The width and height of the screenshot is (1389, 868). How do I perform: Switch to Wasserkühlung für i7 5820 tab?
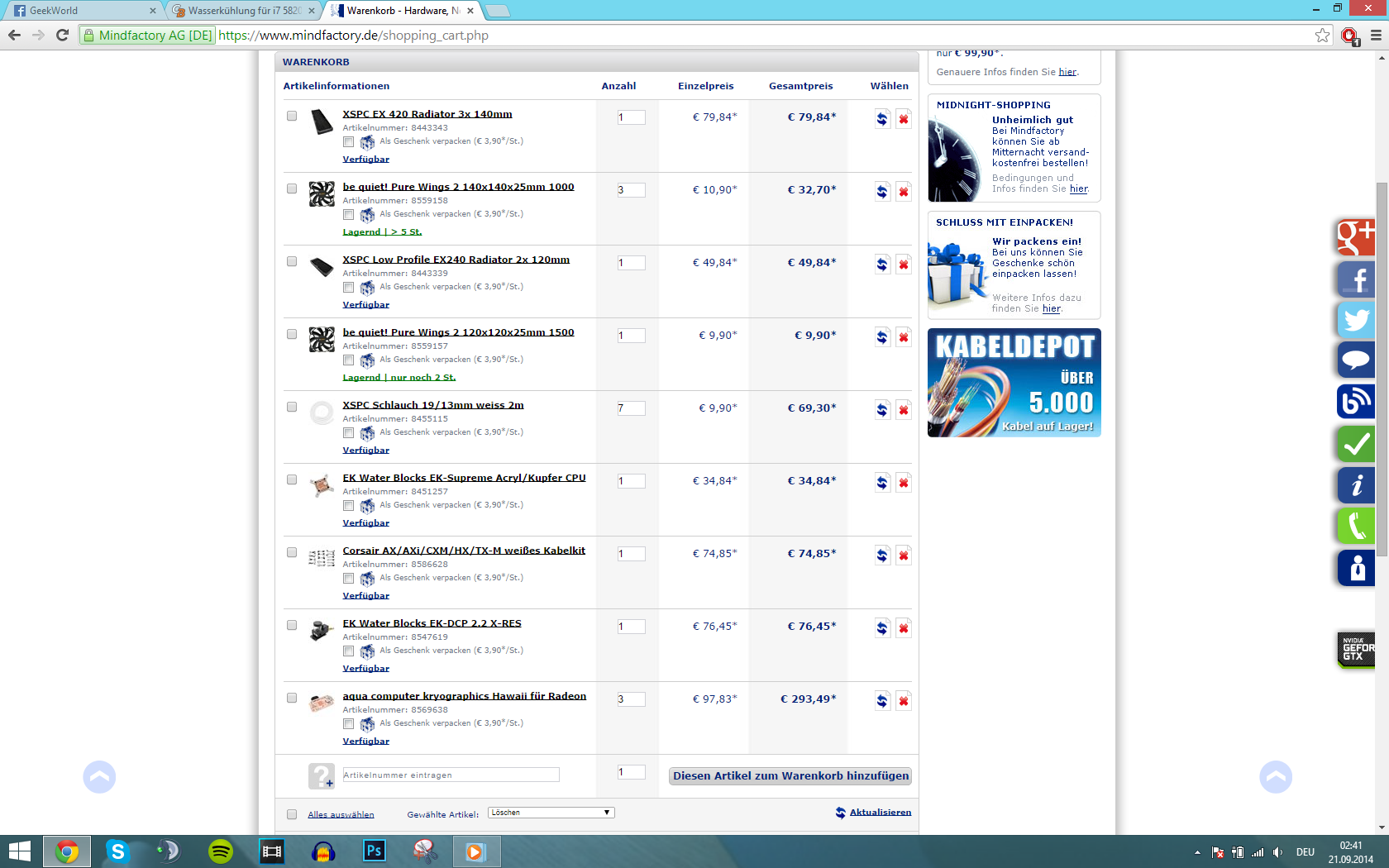tap(244, 11)
